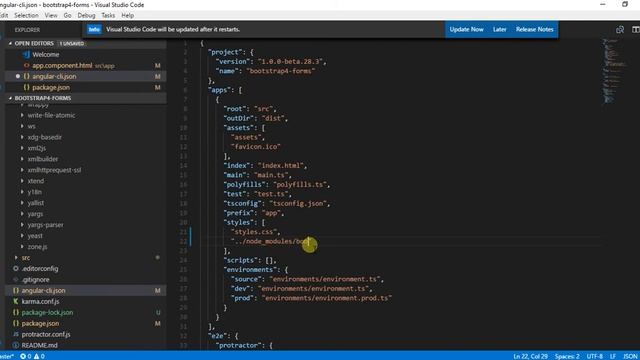Expand the yargs-parser folder
Screen dimensions: 640x360
pyautogui.click(x=45, y=225)
